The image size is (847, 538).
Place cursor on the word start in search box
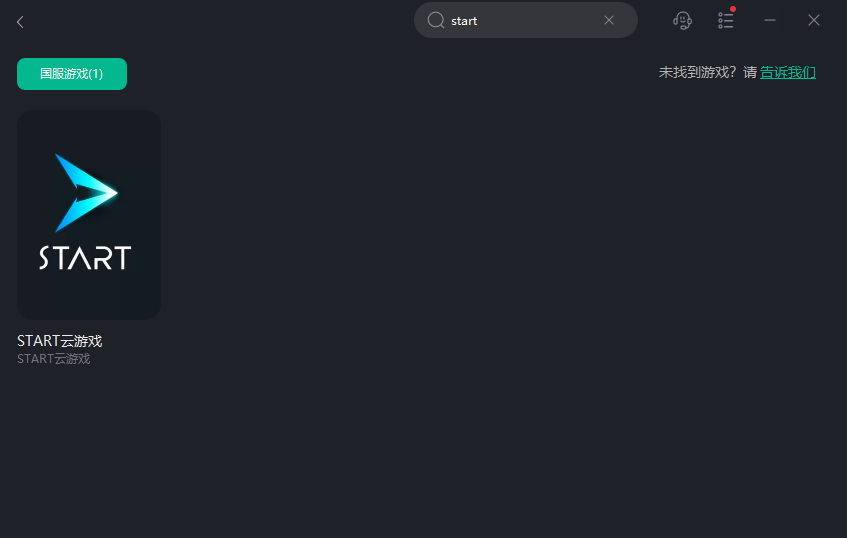click(464, 21)
